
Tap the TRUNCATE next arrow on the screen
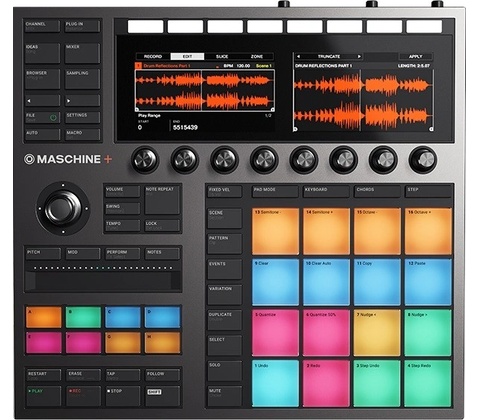tap(359, 56)
